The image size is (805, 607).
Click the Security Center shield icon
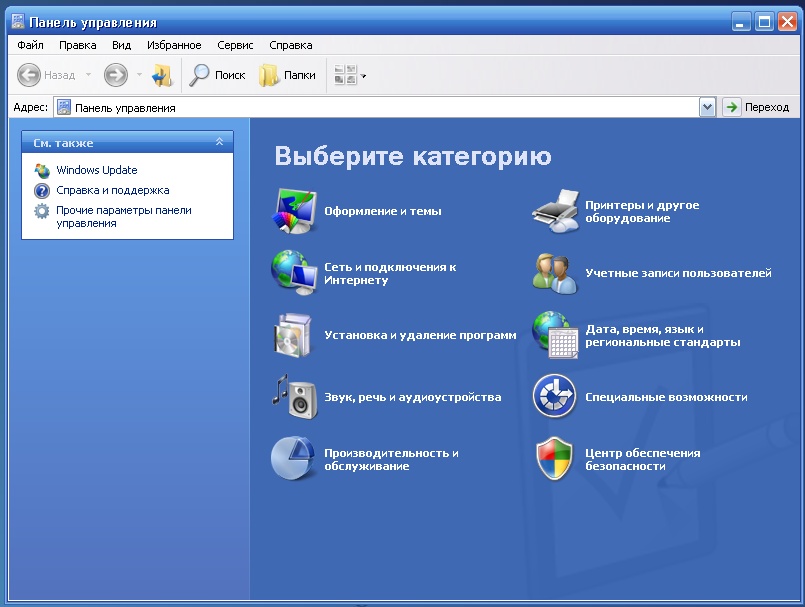(555, 459)
